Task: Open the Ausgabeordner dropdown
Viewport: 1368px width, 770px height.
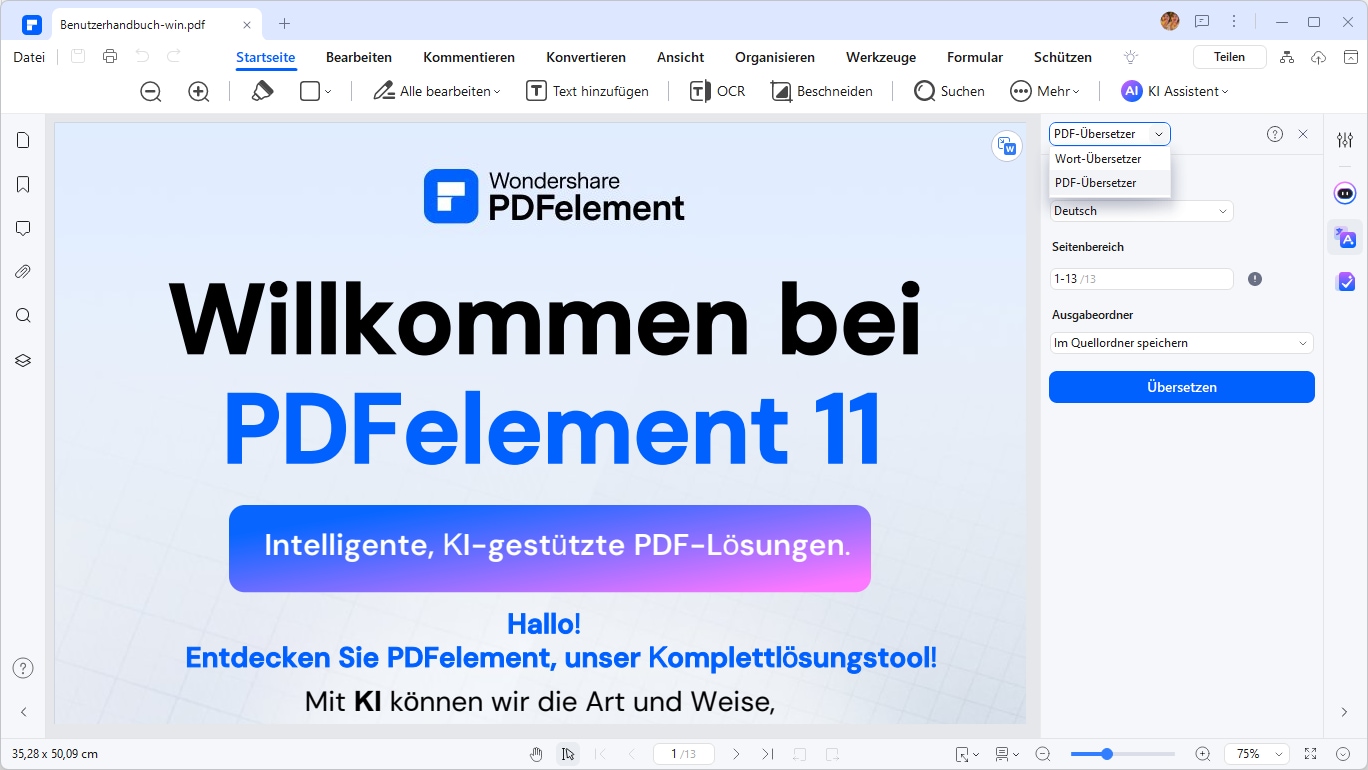Action: [x=1181, y=343]
